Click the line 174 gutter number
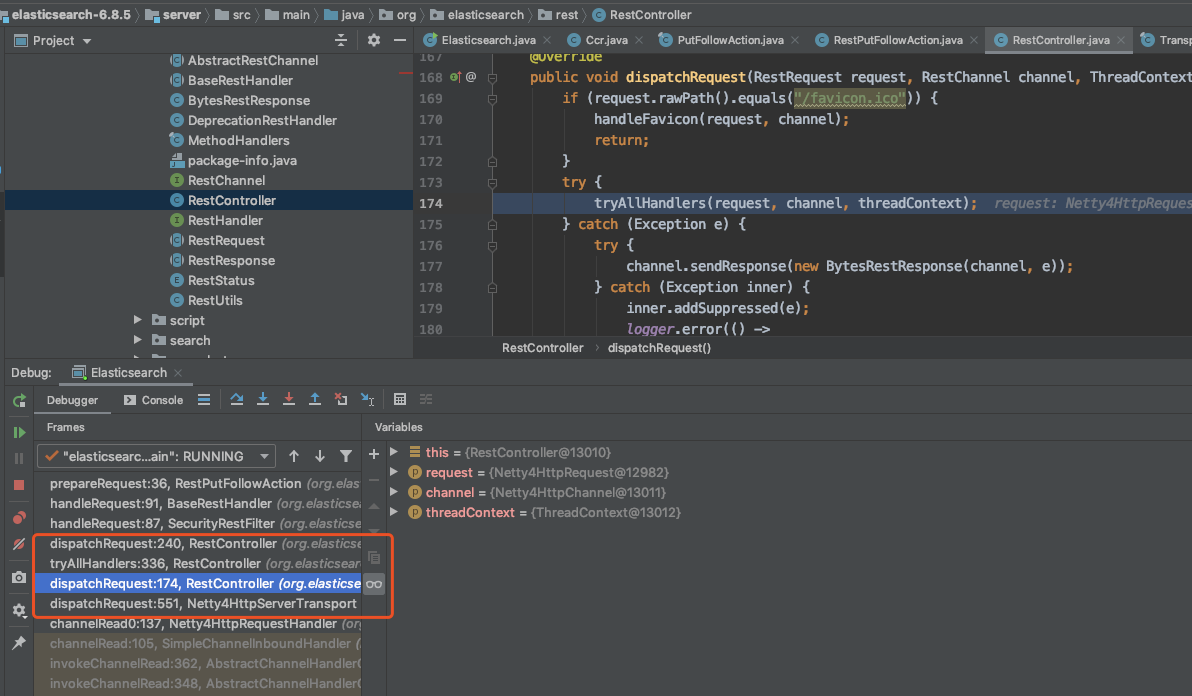Viewport: 1192px width, 696px height. coord(430,203)
